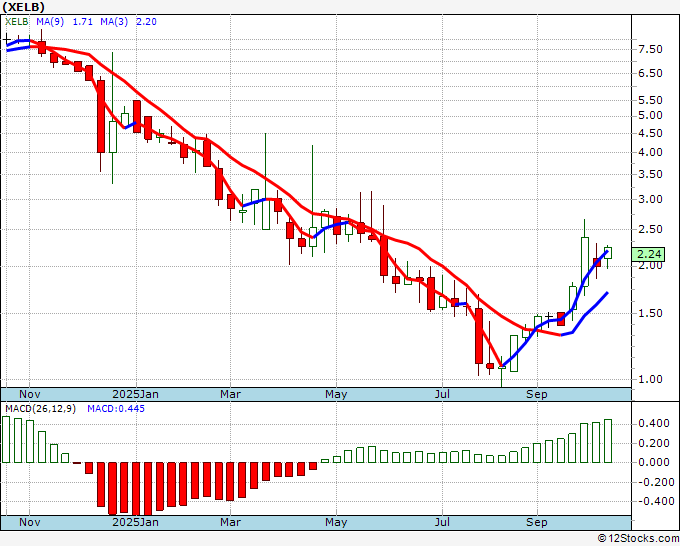Click the 2.20 moving average value
Image resolution: width=680 pixels, height=546 pixels.
(146, 22)
